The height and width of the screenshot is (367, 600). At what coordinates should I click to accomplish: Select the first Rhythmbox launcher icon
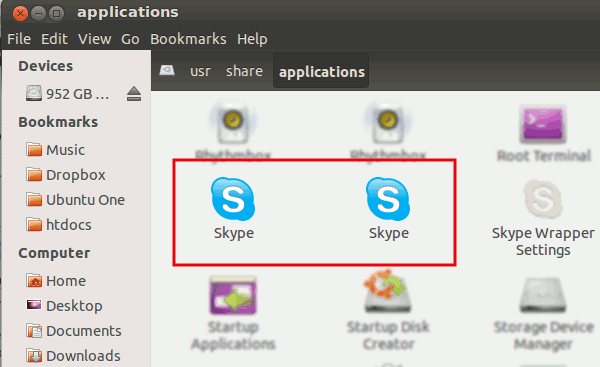(x=233, y=122)
